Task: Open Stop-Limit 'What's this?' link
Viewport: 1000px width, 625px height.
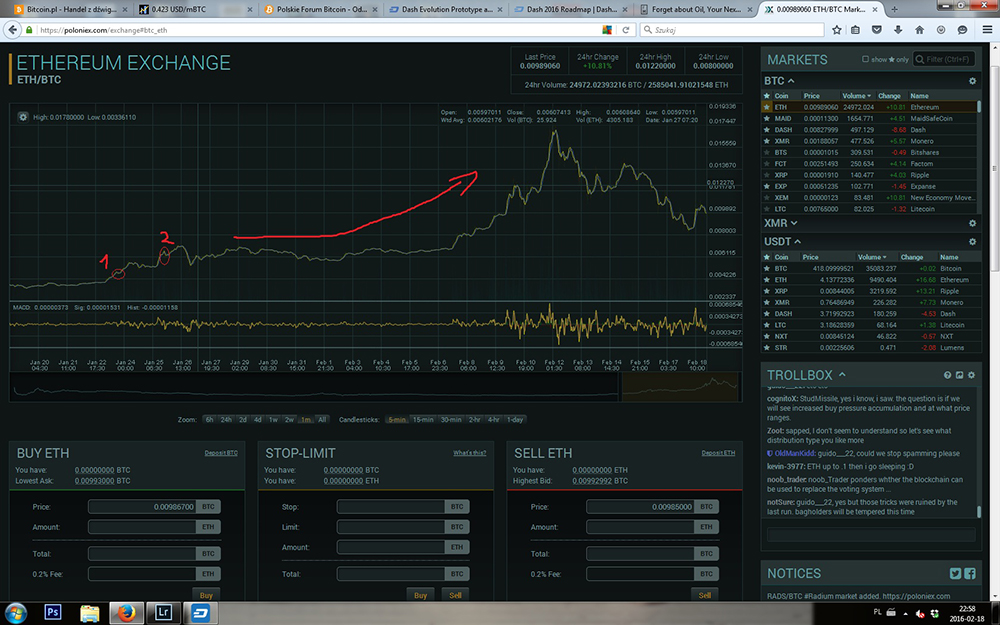Action: coord(469,453)
